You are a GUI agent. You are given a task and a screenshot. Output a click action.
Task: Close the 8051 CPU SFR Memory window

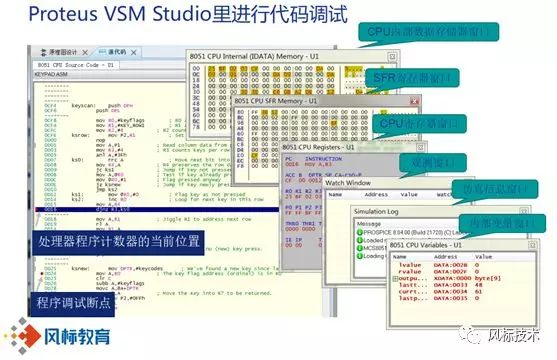point(414,102)
